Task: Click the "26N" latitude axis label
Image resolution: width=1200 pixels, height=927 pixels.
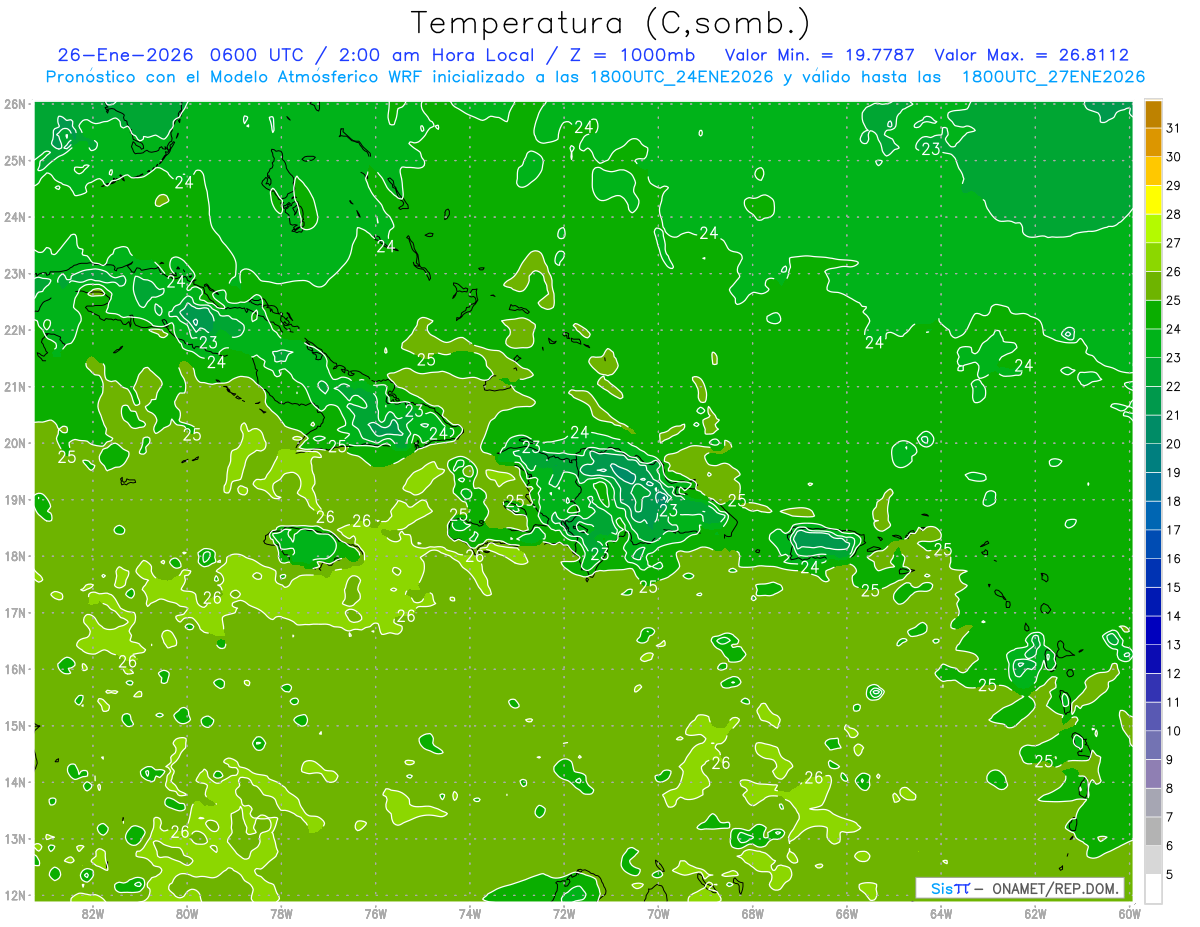Action: click(15, 104)
